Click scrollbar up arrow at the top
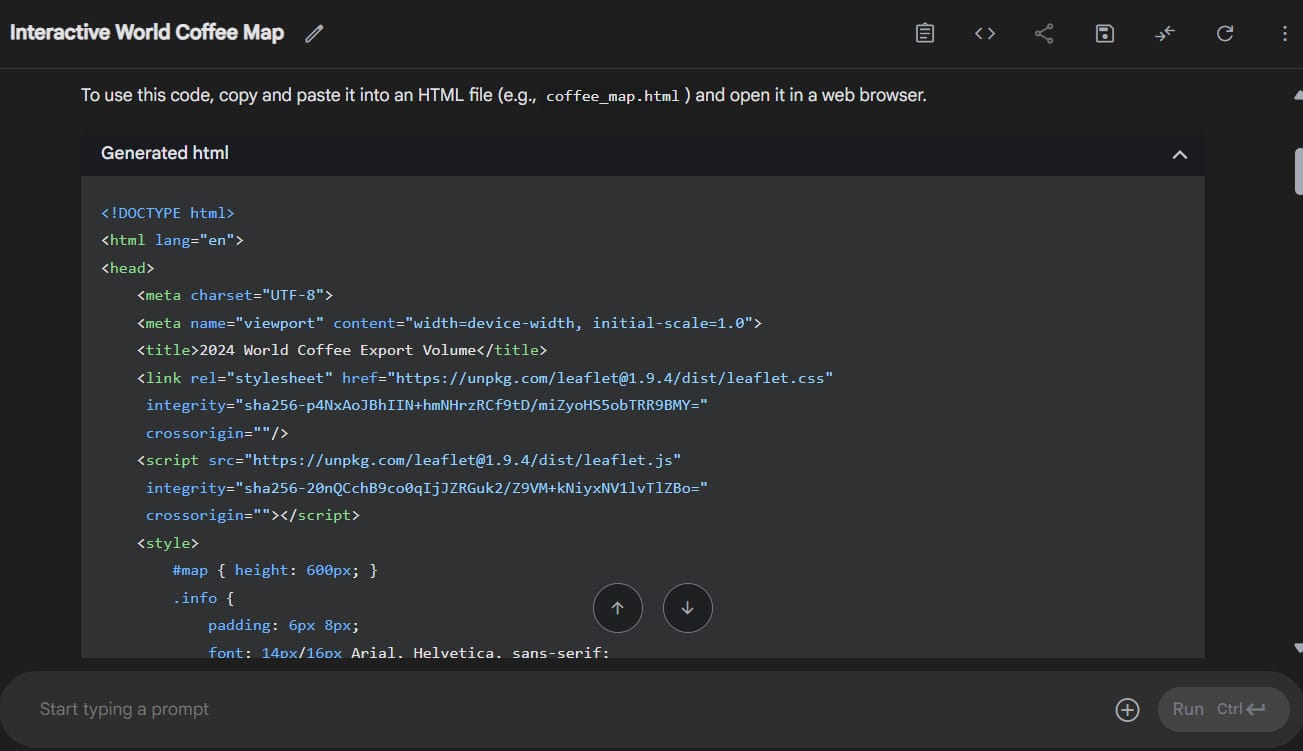Screen dimensions: 1303x751 point(1298,95)
